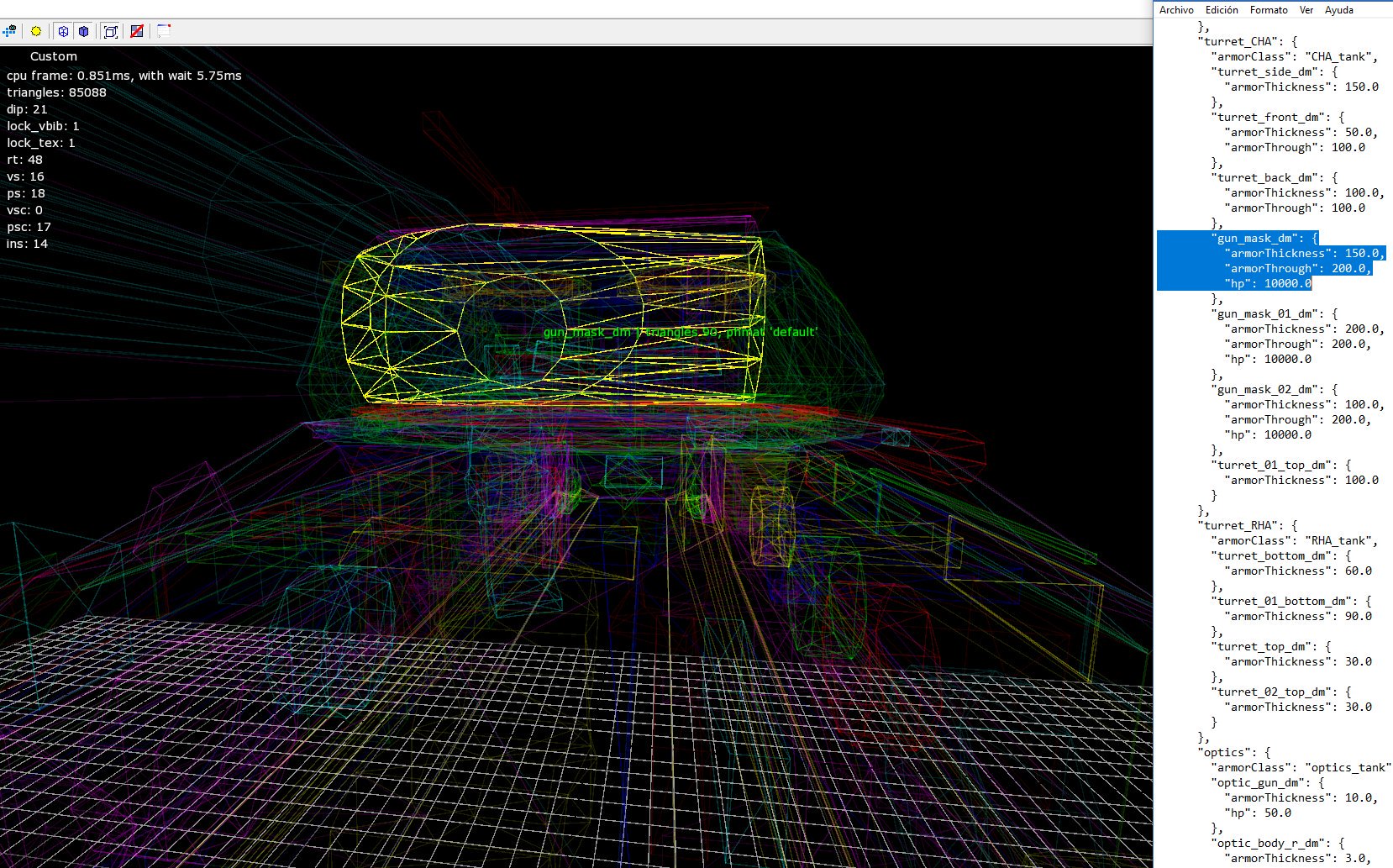Click the green gun_mask_dm label in viewport
The width and height of the screenshot is (1393, 868).
pyautogui.click(x=681, y=332)
